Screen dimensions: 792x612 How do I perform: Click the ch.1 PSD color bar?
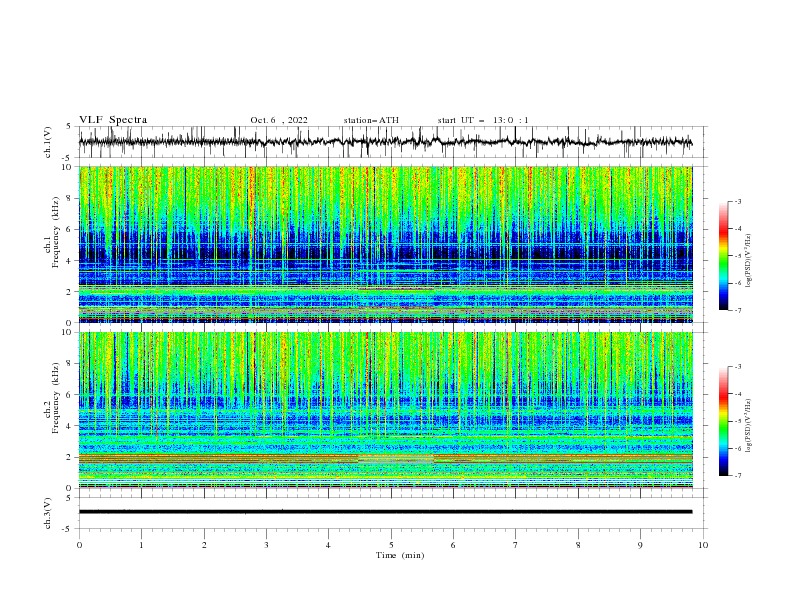click(724, 256)
